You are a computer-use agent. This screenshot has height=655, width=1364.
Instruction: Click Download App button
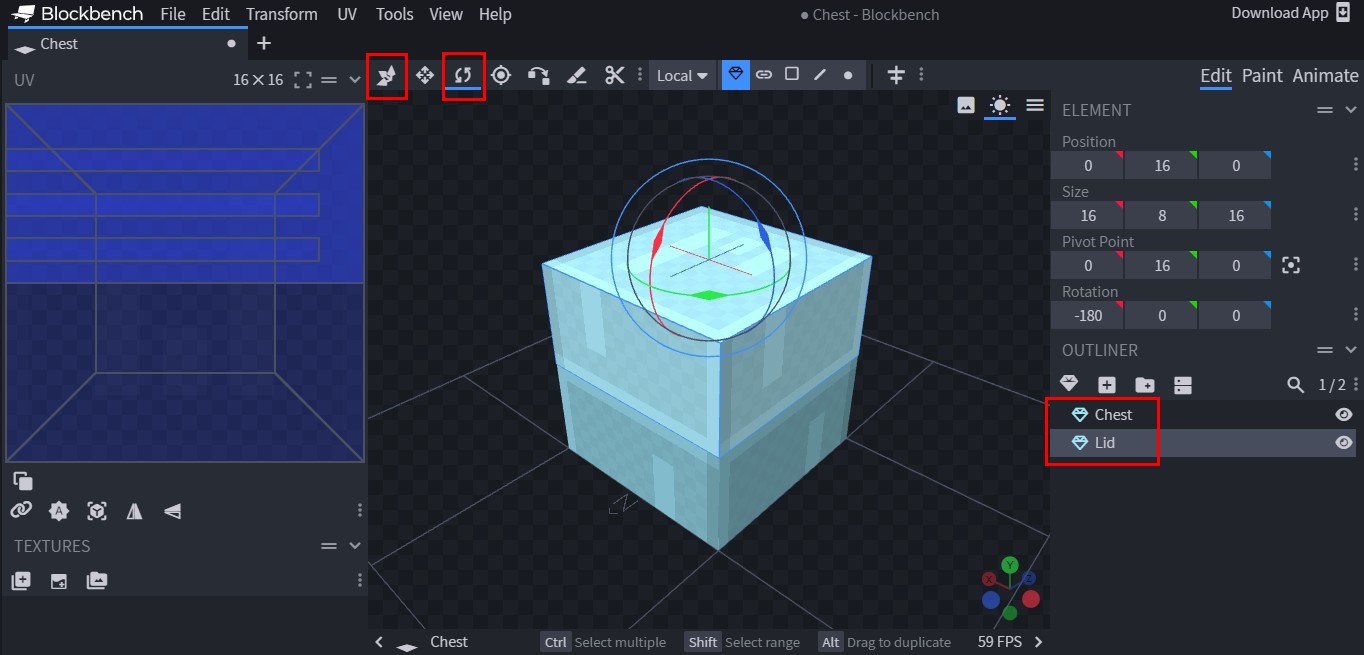click(x=1292, y=13)
